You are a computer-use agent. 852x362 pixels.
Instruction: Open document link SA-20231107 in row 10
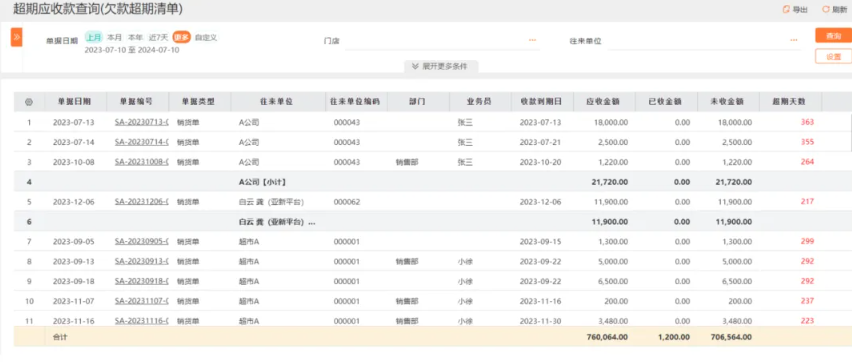point(141,301)
